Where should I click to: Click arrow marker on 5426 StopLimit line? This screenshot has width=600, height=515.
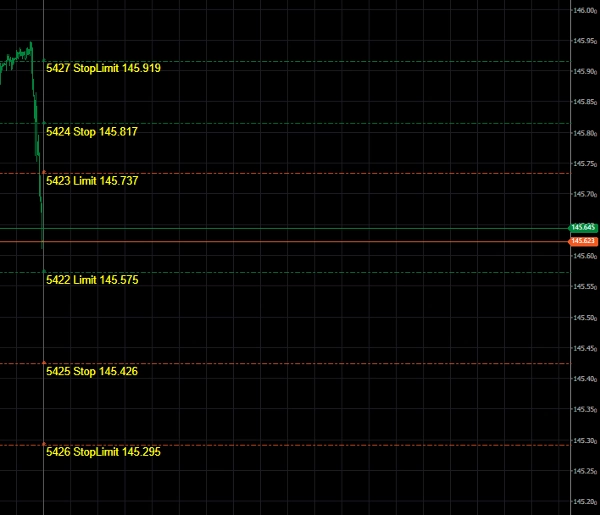[x=44, y=444]
